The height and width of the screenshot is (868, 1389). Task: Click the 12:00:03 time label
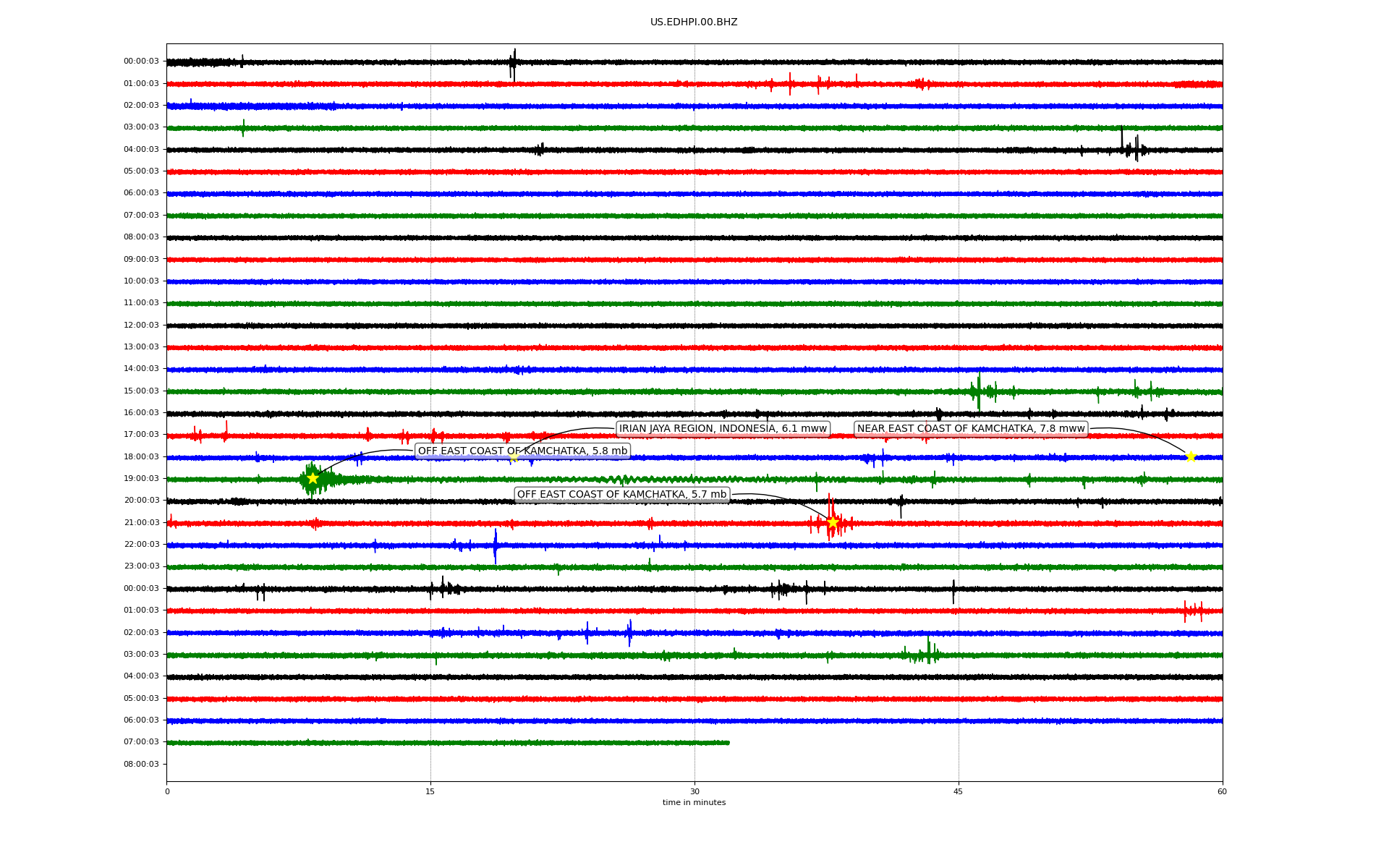coord(141,325)
